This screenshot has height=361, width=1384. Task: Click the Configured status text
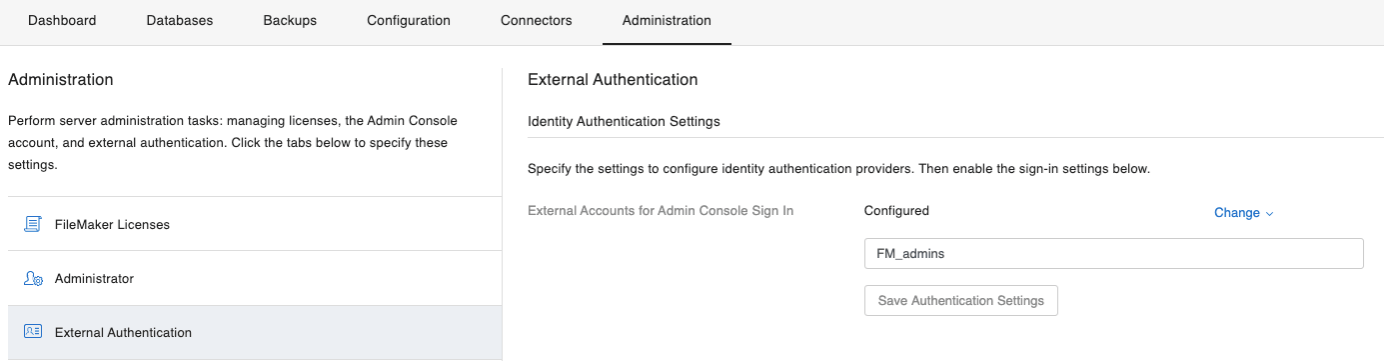897,211
